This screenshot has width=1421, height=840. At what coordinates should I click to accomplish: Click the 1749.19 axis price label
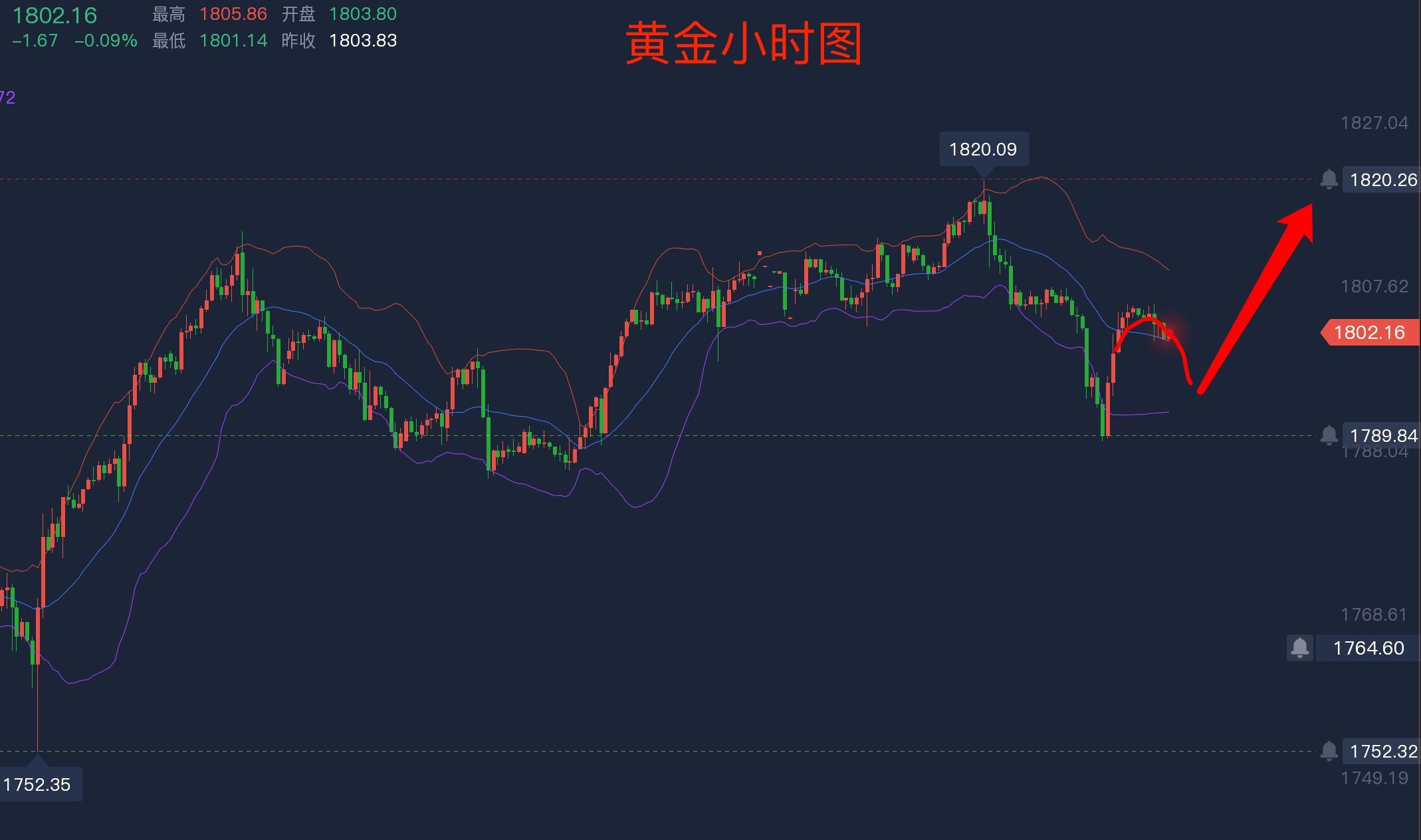(1374, 778)
